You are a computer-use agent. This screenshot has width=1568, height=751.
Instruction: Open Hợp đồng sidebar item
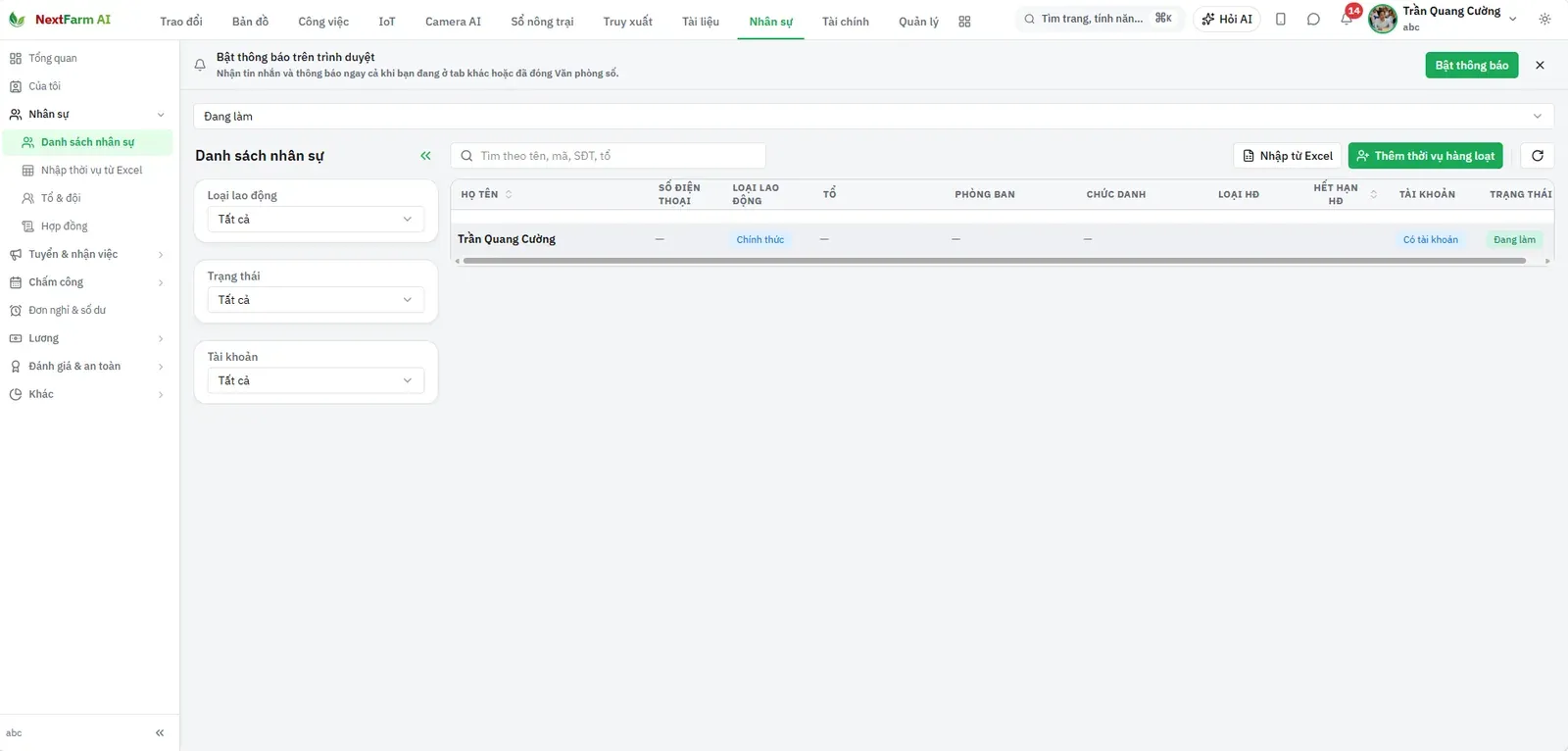coord(86,226)
